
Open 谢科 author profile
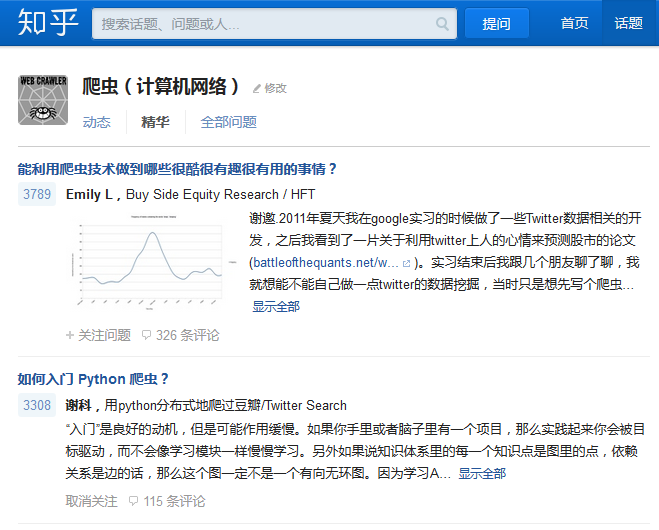pos(78,406)
